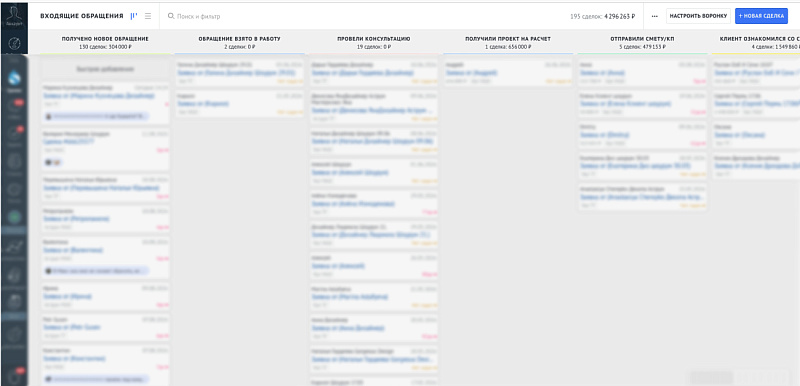Open the dashboard compass icon in sidebar

[14, 44]
